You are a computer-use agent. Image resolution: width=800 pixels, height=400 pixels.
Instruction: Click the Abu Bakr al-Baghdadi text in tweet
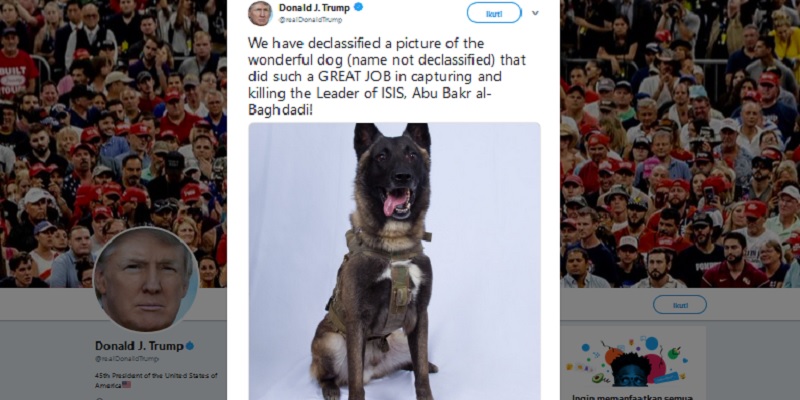(x=370, y=101)
